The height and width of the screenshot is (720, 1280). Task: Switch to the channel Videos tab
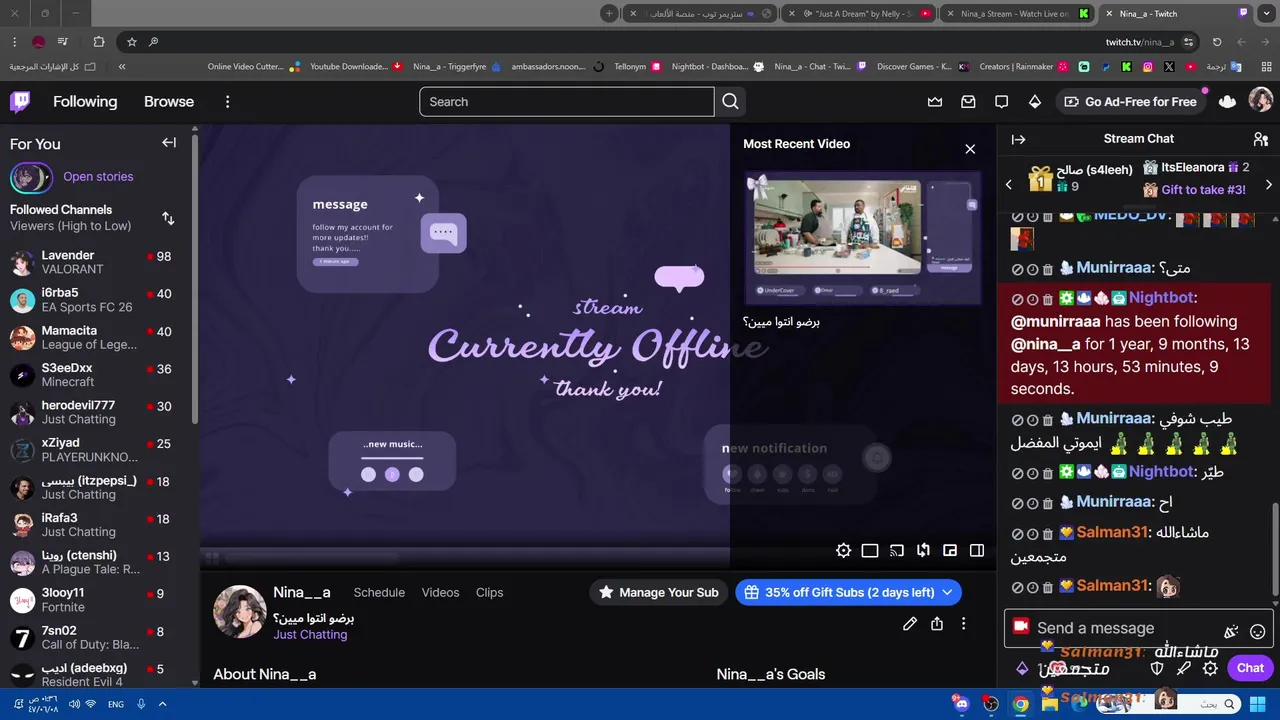point(440,592)
